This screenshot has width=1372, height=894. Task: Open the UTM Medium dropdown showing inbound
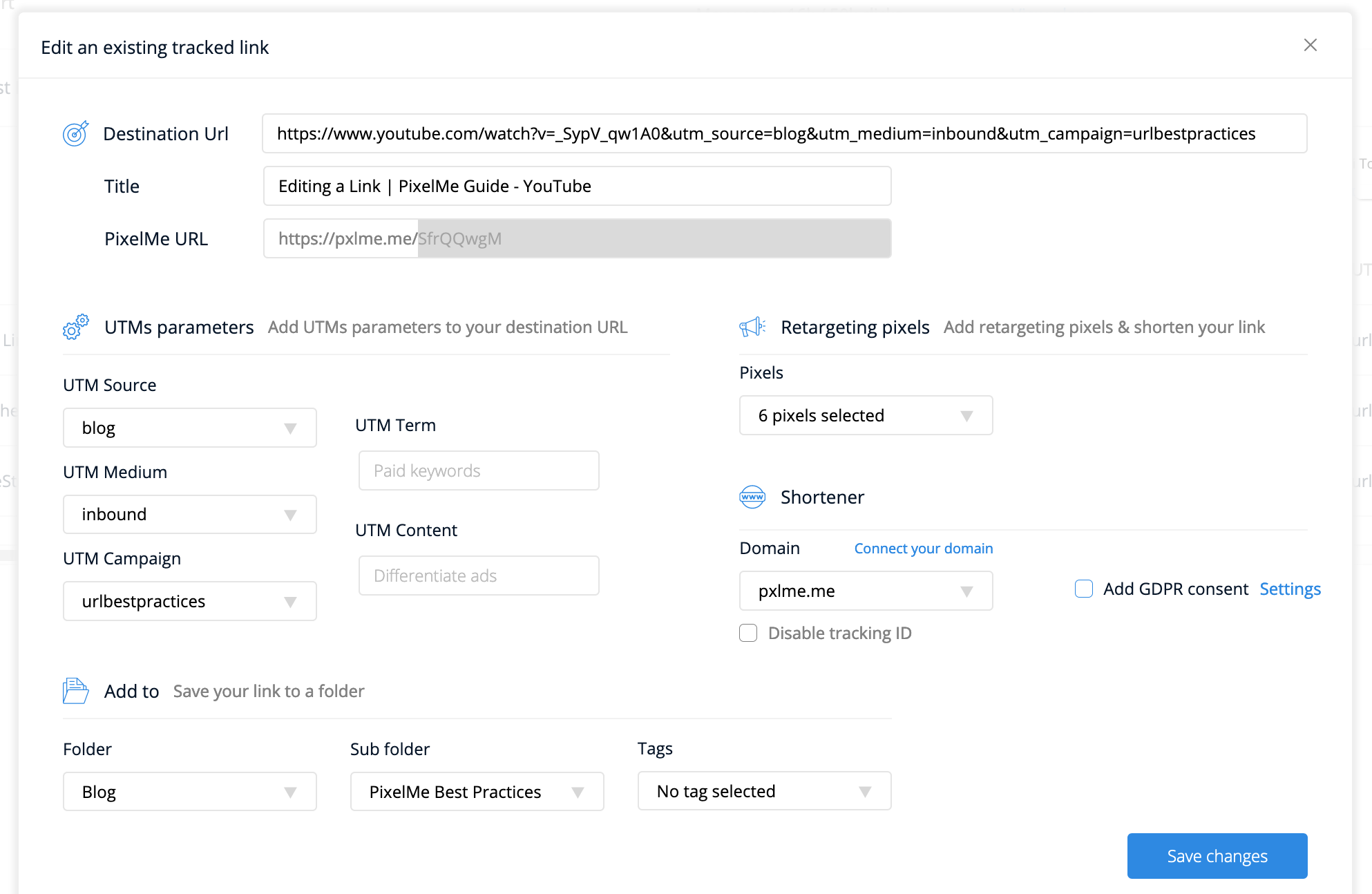point(190,514)
